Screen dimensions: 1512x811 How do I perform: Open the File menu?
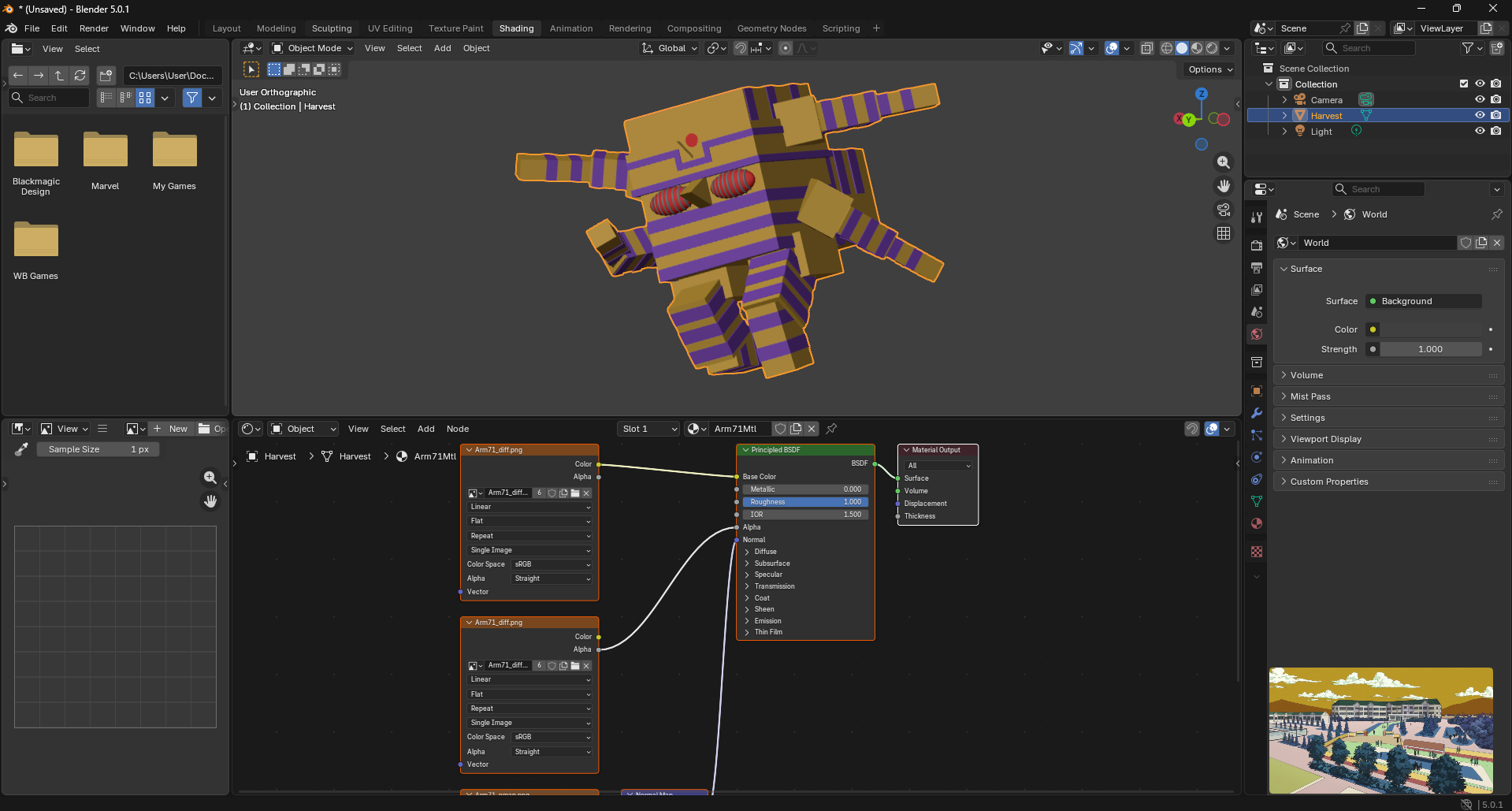click(32, 28)
